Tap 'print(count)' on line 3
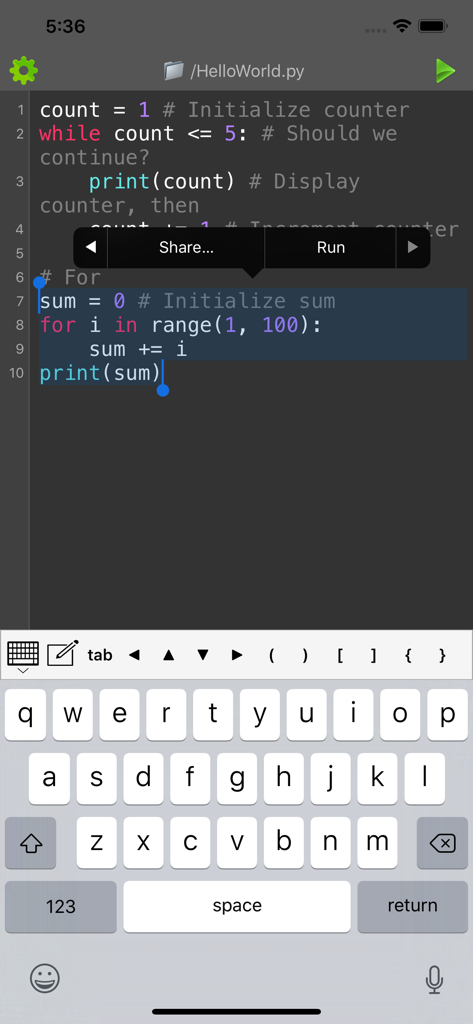 click(161, 182)
